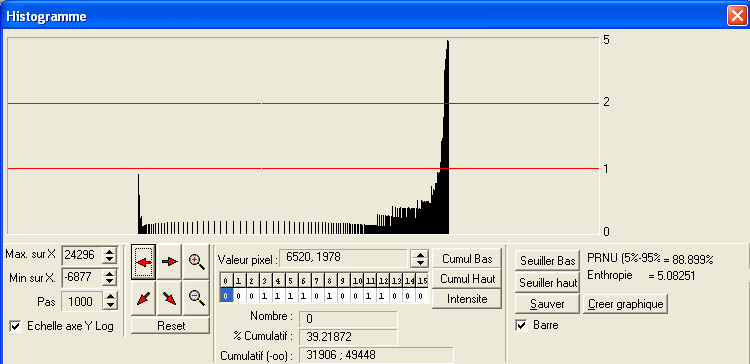Click the Creer graphique button
750x364 pixels.
(626, 304)
